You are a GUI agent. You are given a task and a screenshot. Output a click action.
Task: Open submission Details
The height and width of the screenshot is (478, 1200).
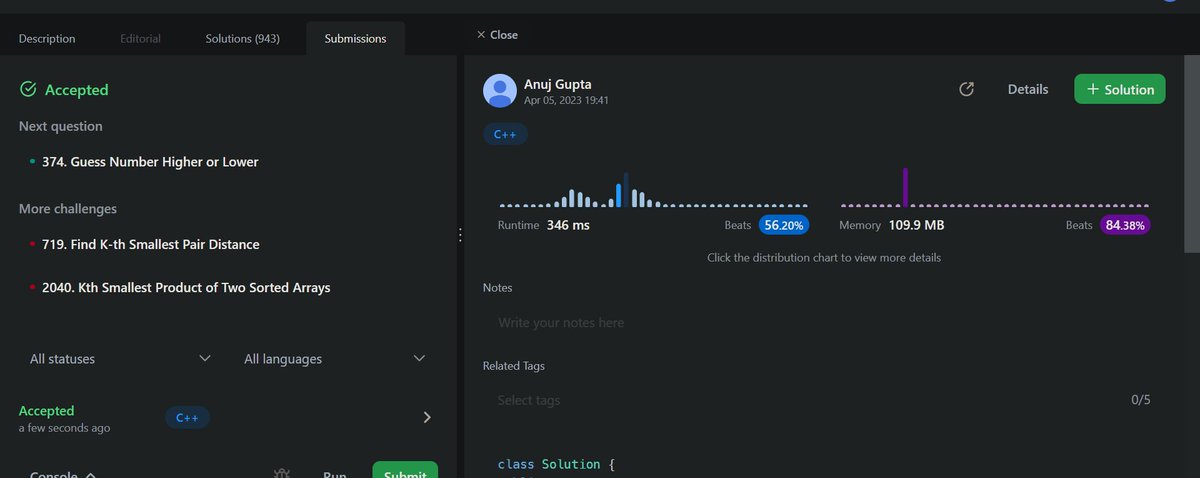coord(1028,89)
